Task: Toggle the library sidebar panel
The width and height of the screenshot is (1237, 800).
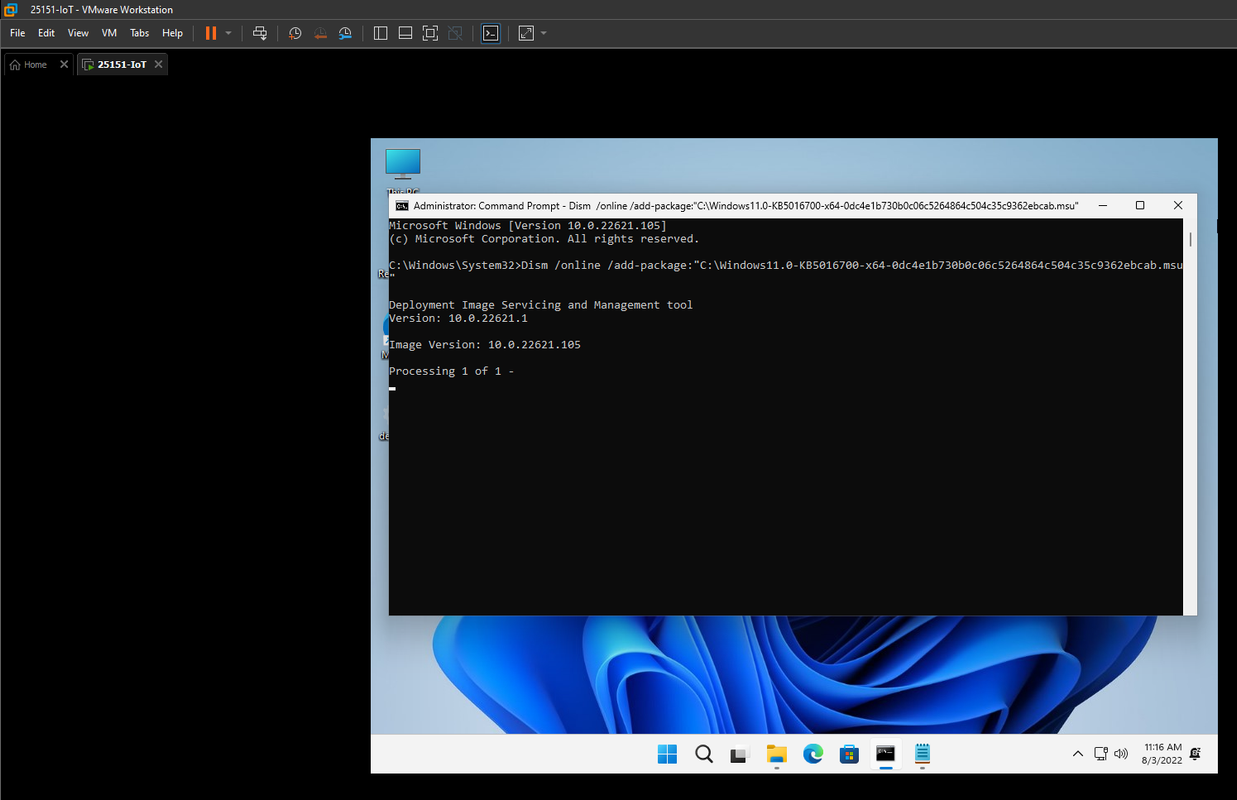Action: point(380,33)
